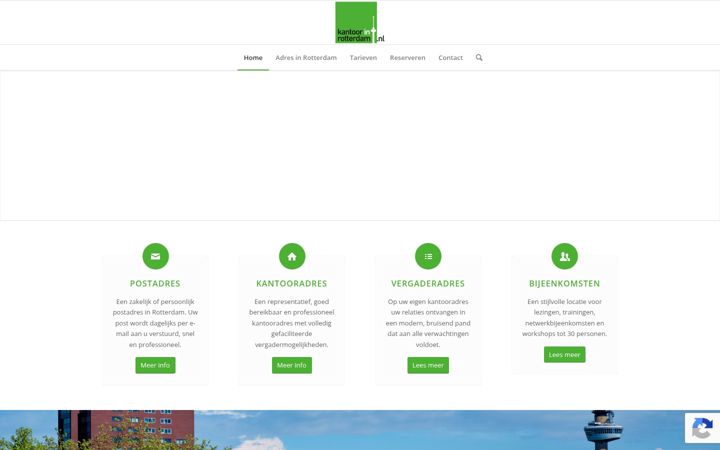Click text 'Een stijlvolle locatie voor'

[x=564, y=302]
